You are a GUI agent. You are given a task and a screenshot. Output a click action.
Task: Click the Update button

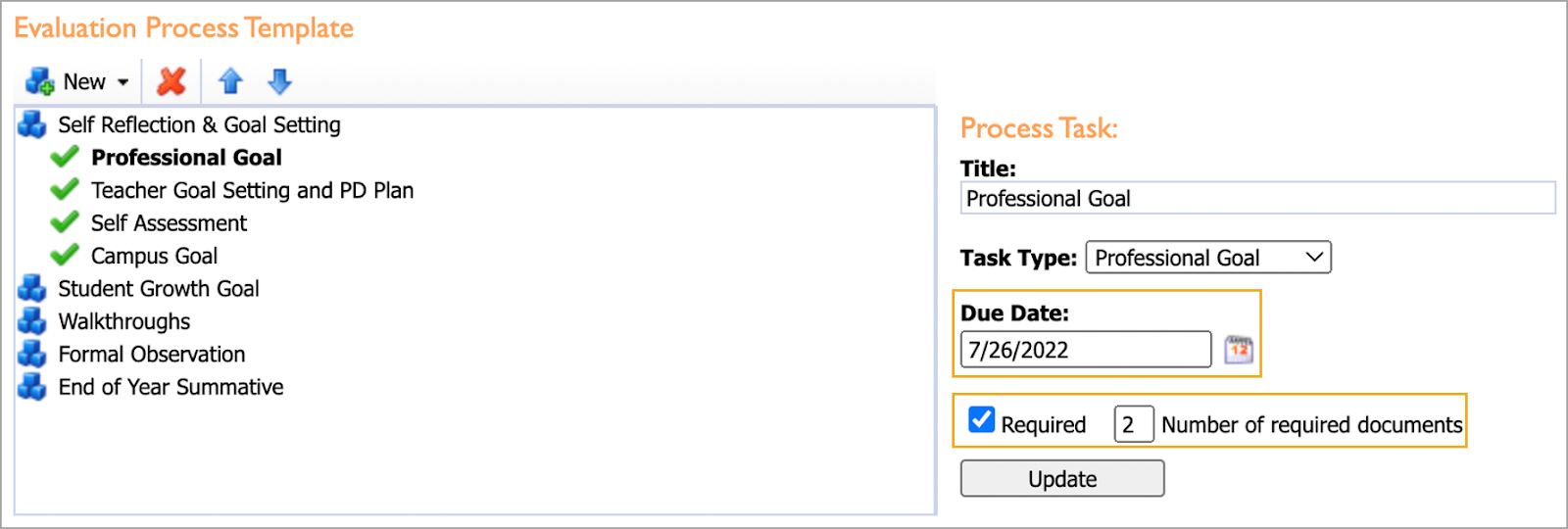1062,479
